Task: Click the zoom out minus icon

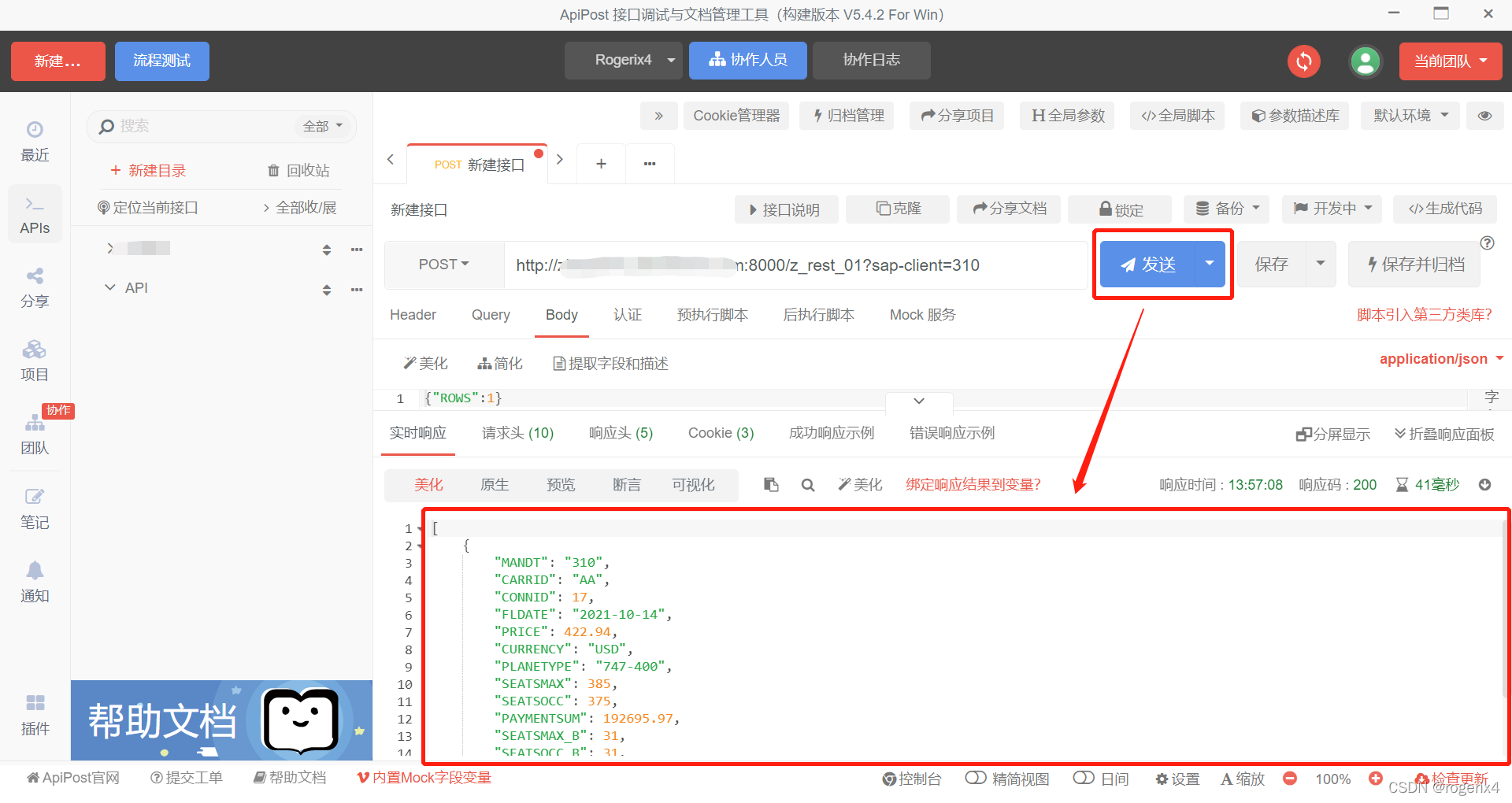Action: pos(1290,779)
